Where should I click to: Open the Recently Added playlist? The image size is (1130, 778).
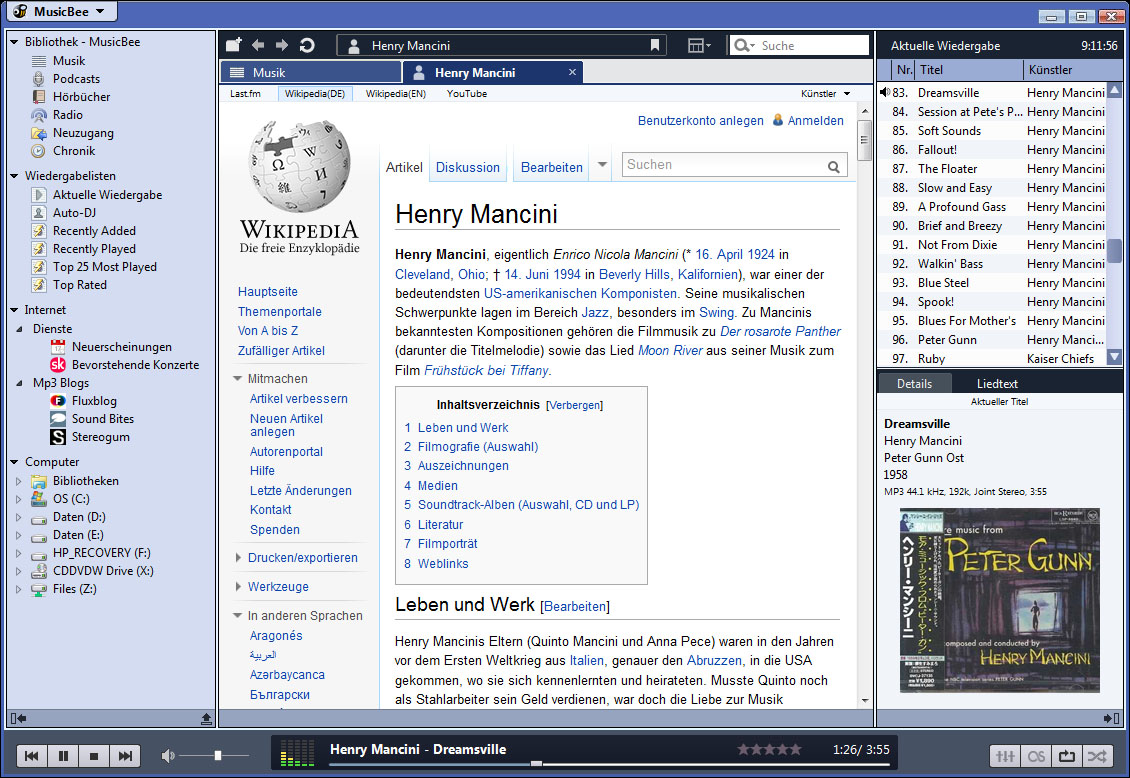coord(94,231)
